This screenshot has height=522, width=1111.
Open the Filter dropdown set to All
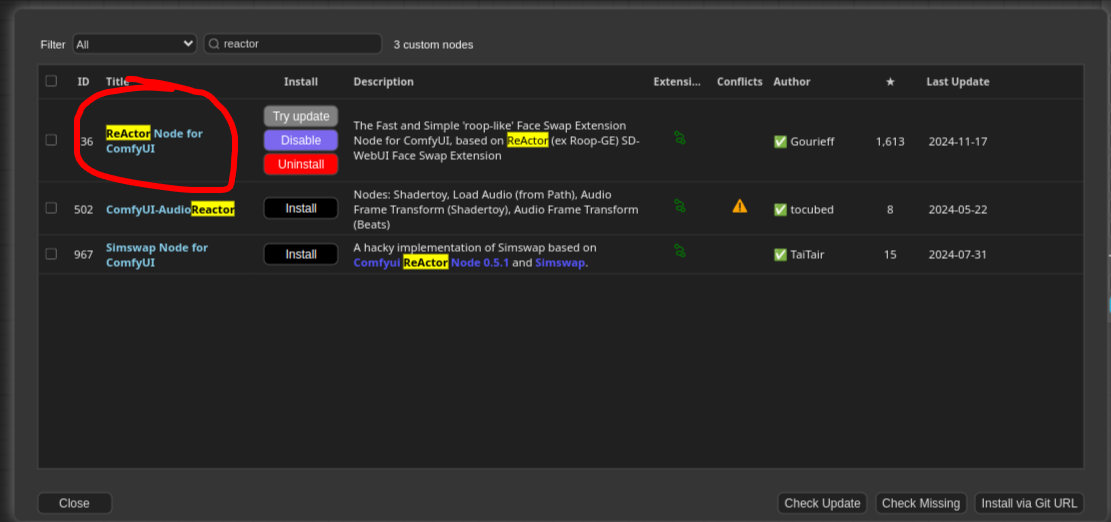(134, 44)
